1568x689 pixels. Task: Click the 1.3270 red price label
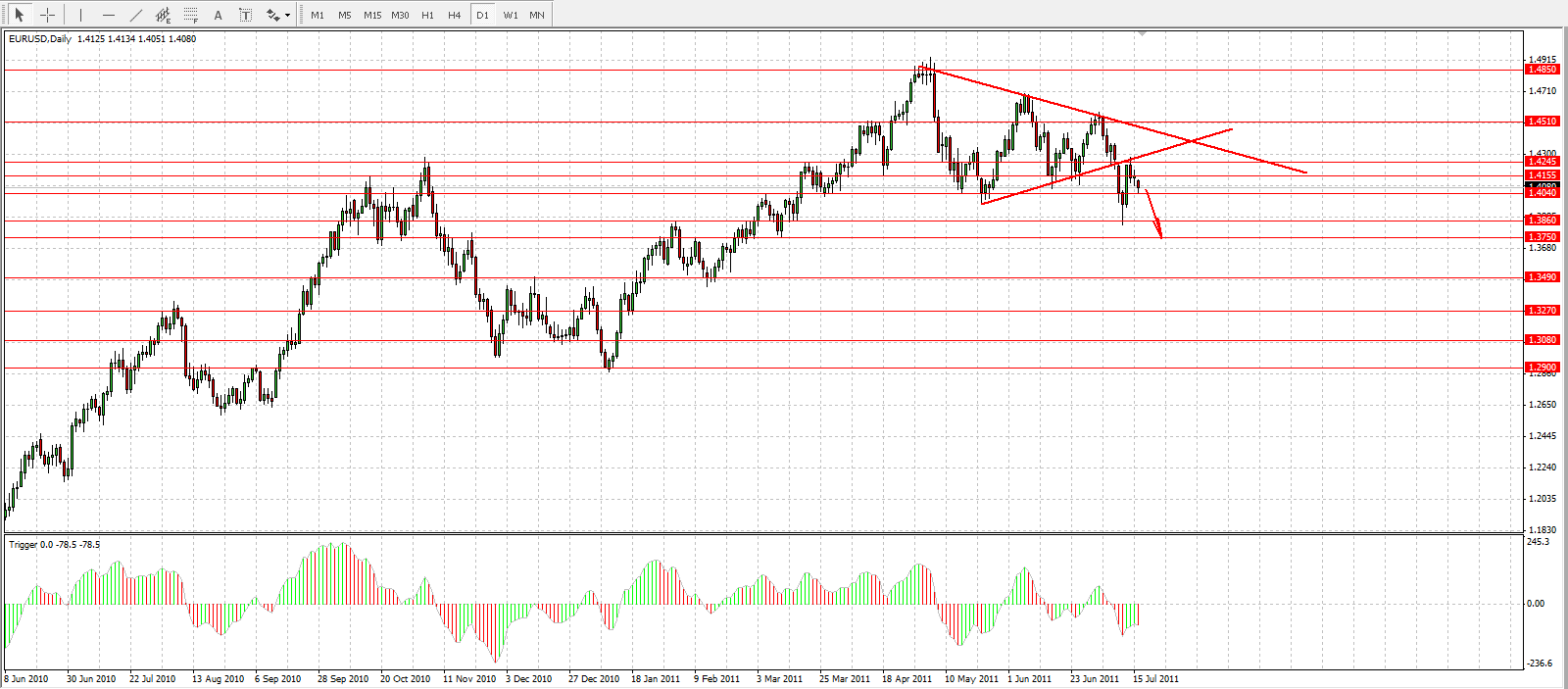pyautogui.click(x=1543, y=311)
